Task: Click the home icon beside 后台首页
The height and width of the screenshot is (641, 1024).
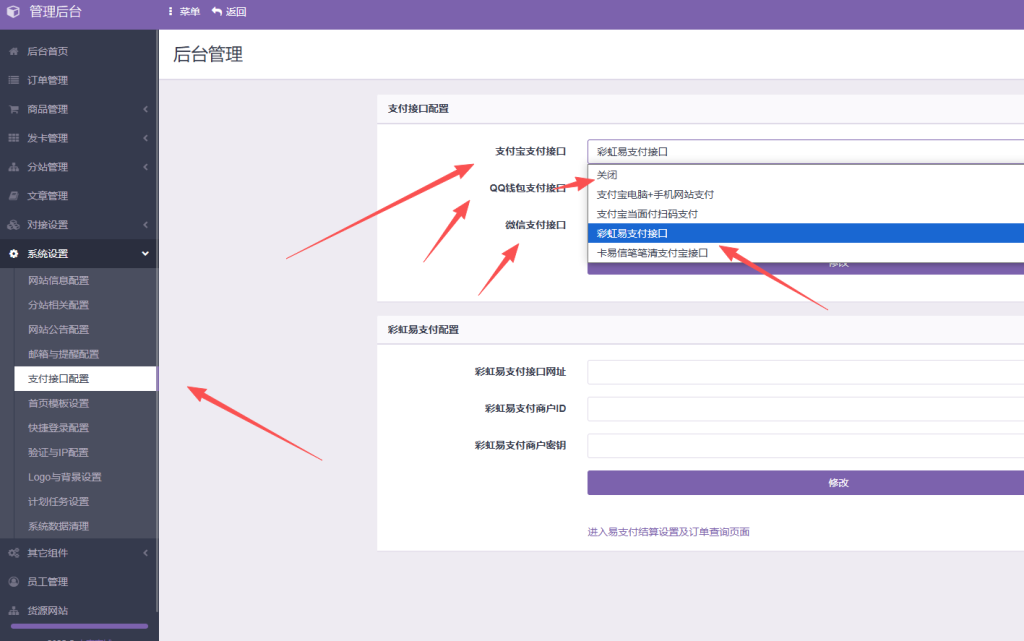Action: pyautogui.click(x=14, y=51)
